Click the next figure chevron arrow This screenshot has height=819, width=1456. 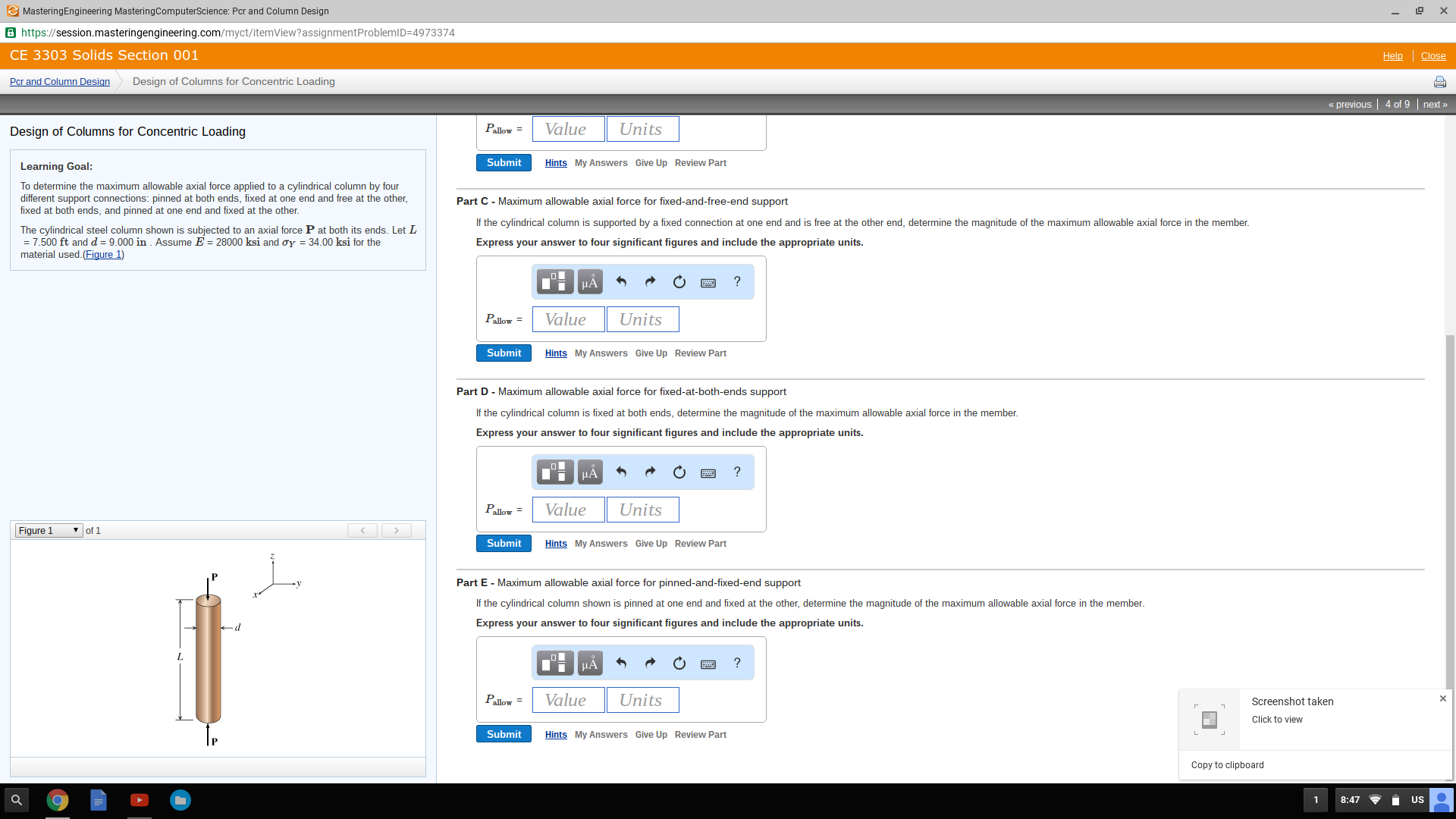(396, 530)
